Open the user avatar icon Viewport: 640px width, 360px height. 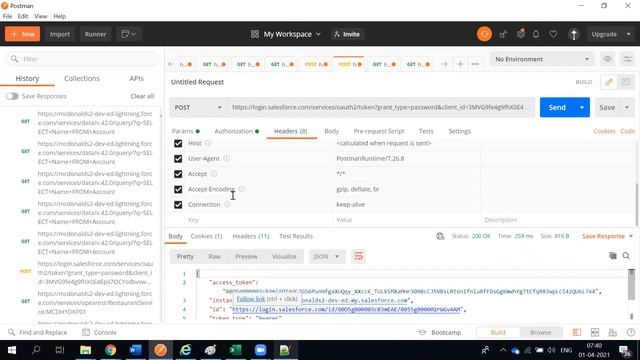[574, 34]
